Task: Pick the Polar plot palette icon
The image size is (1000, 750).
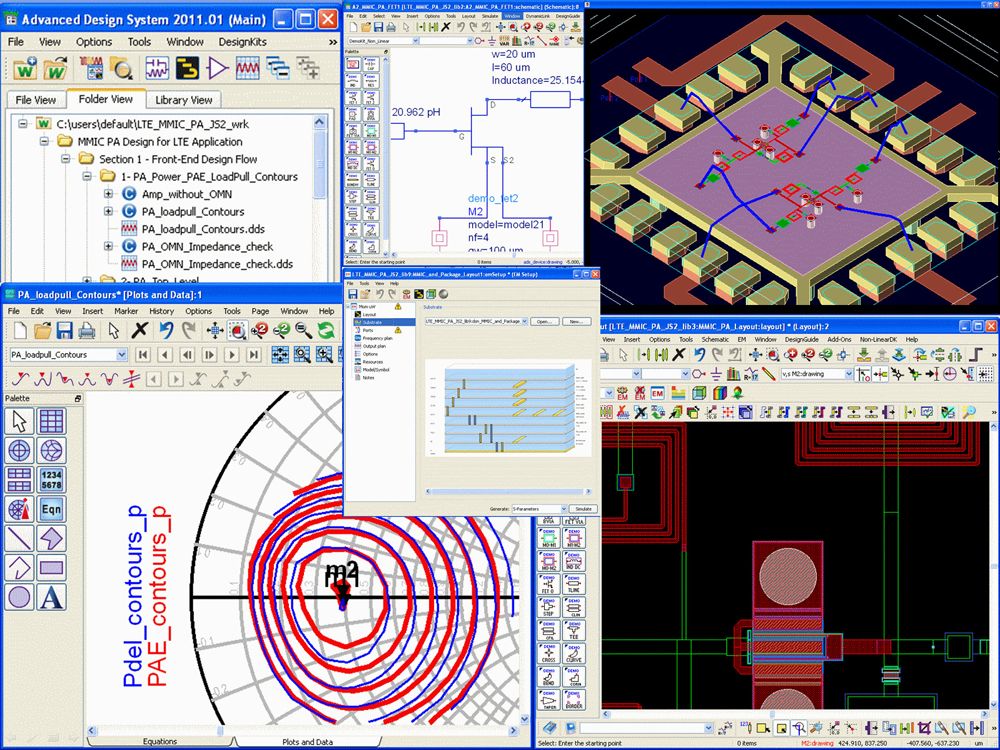Action: pos(19,451)
